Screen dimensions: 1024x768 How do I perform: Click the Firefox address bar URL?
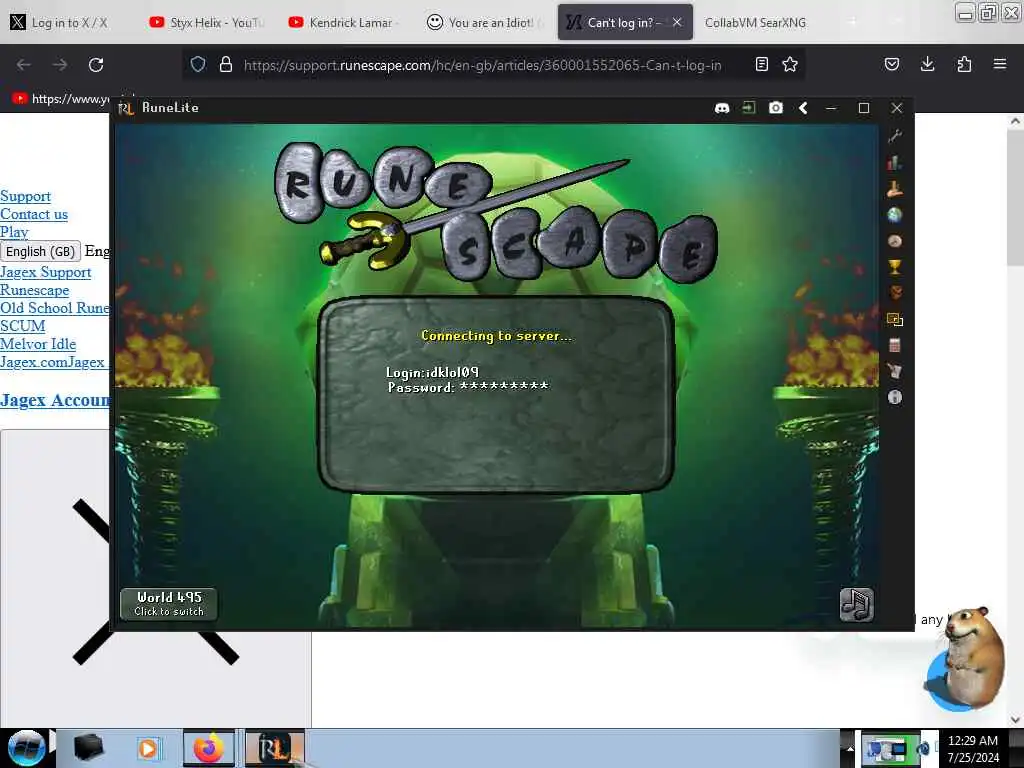[x=482, y=65]
